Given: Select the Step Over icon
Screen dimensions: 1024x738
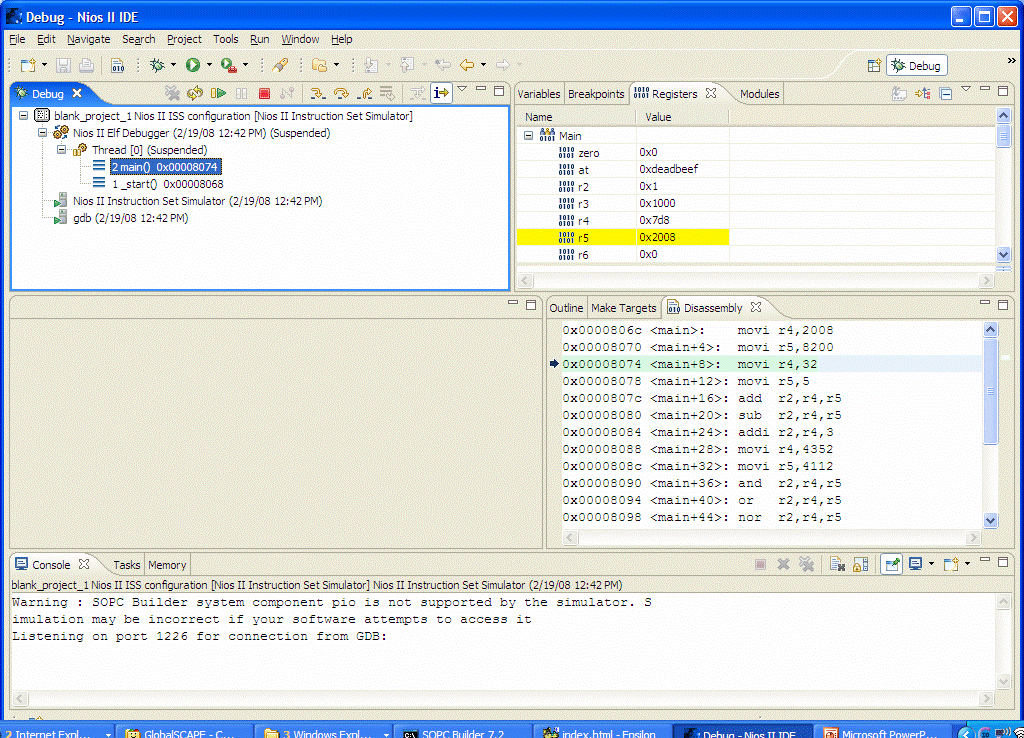Looking at the screenshot, I should coord(340,92).
